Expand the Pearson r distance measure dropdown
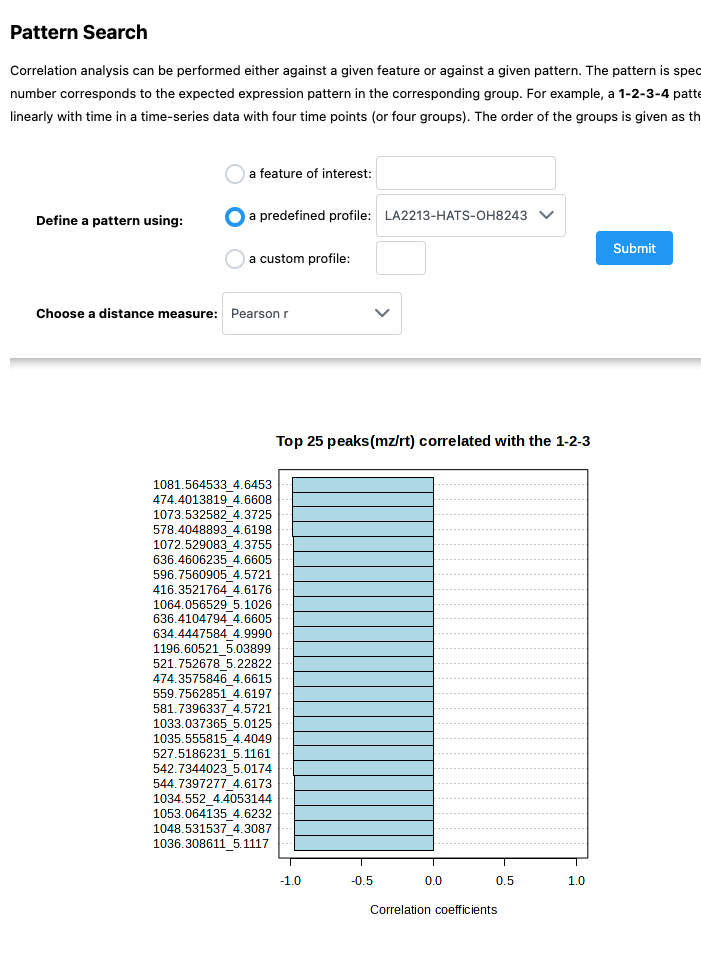This screenshot has height=955, width=701. tap(312, 314)
